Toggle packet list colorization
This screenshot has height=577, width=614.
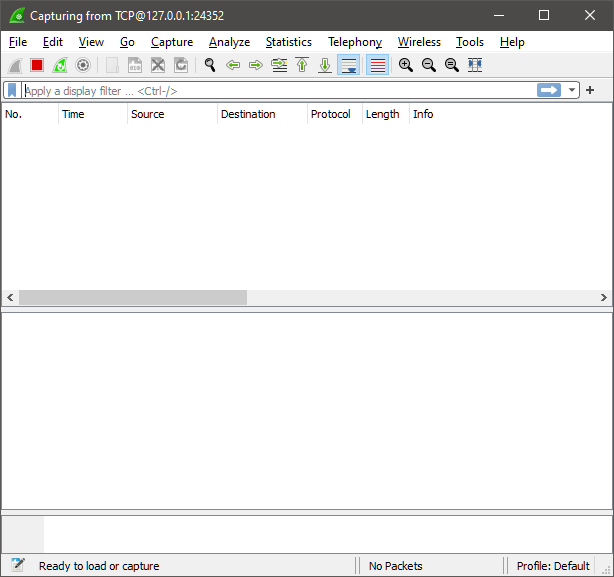click(377, 65)
